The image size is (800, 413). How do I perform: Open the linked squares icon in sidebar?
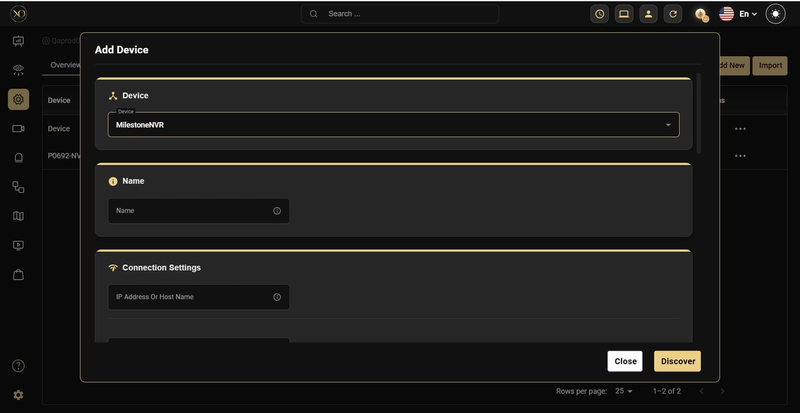click(x=18, y=187)
